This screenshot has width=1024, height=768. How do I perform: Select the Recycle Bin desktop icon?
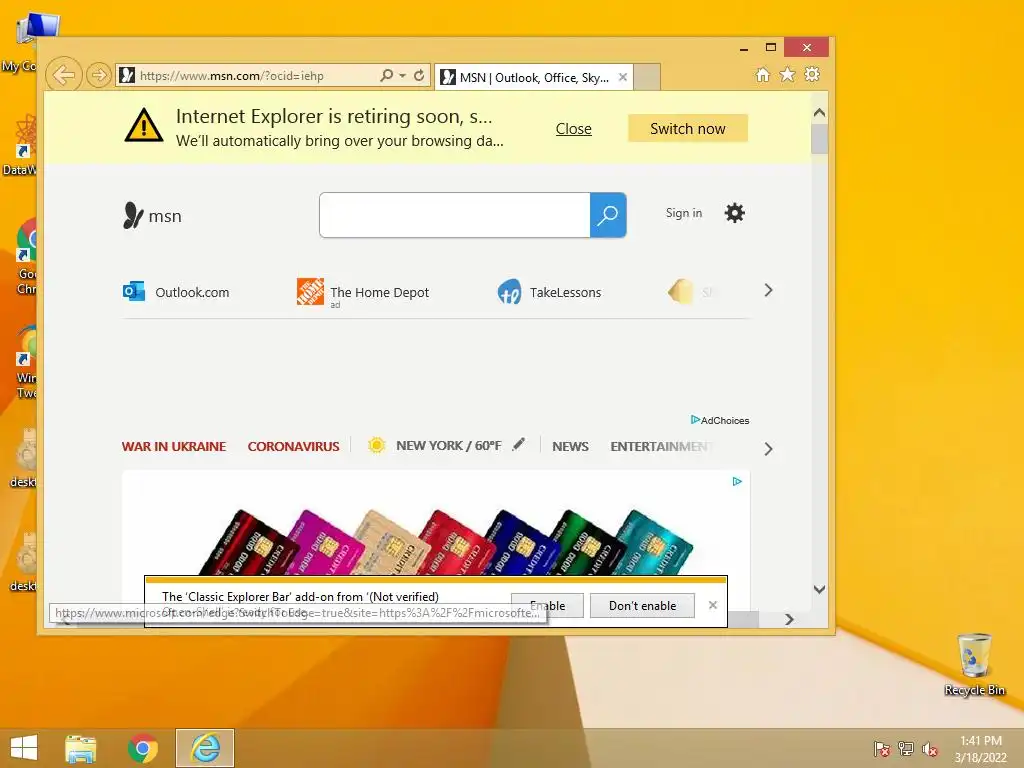click(974, 664)
